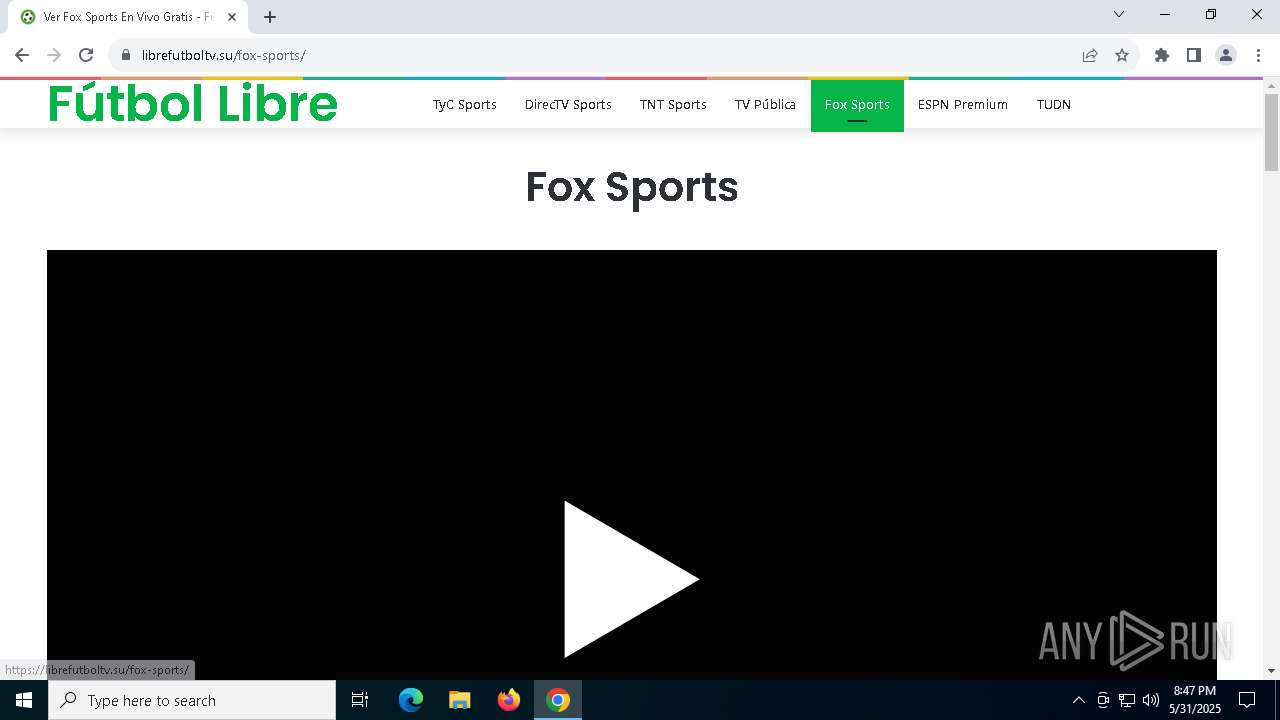The height and width of the screenshot is (720, 1280).
Task: Open the Windows Start menu
Action: 24,700
